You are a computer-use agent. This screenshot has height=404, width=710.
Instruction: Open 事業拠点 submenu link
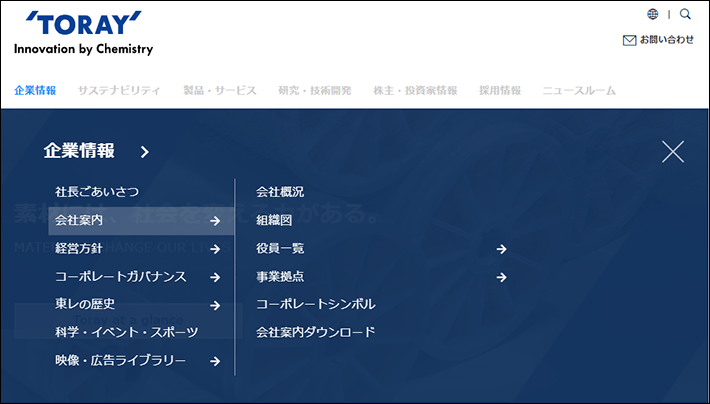pos(280,277)
